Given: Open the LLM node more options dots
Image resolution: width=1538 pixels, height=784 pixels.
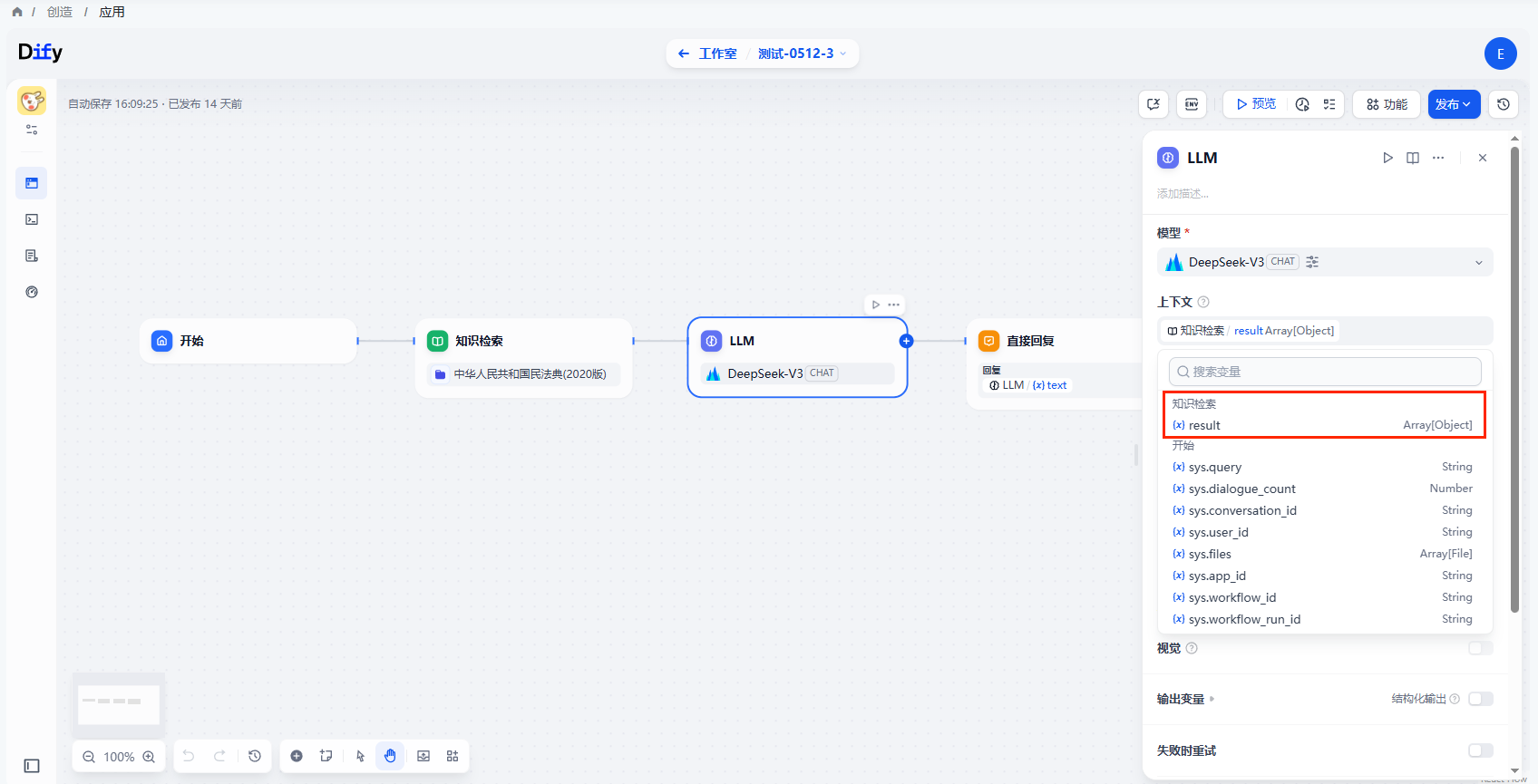Looking at the screenshot, I should 894,305.
